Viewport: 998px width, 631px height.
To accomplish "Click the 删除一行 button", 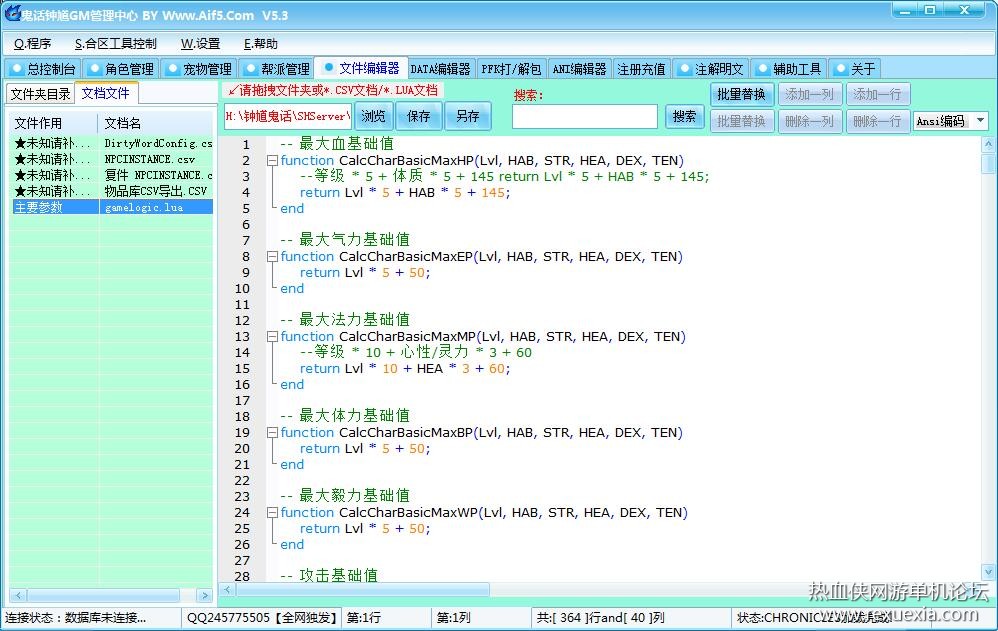I will tap(878, 121).
